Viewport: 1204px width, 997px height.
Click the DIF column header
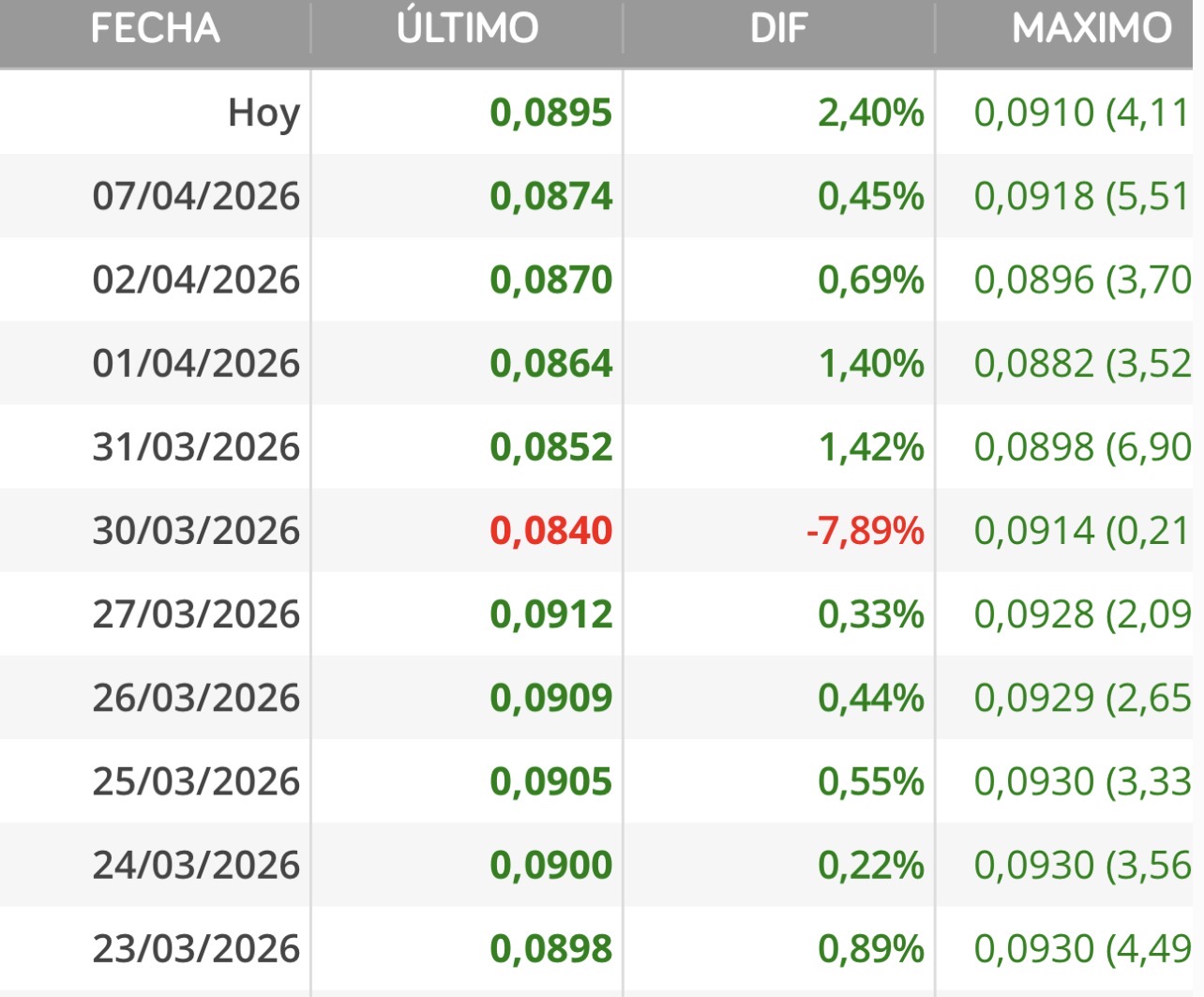click(x=778, y=29)
